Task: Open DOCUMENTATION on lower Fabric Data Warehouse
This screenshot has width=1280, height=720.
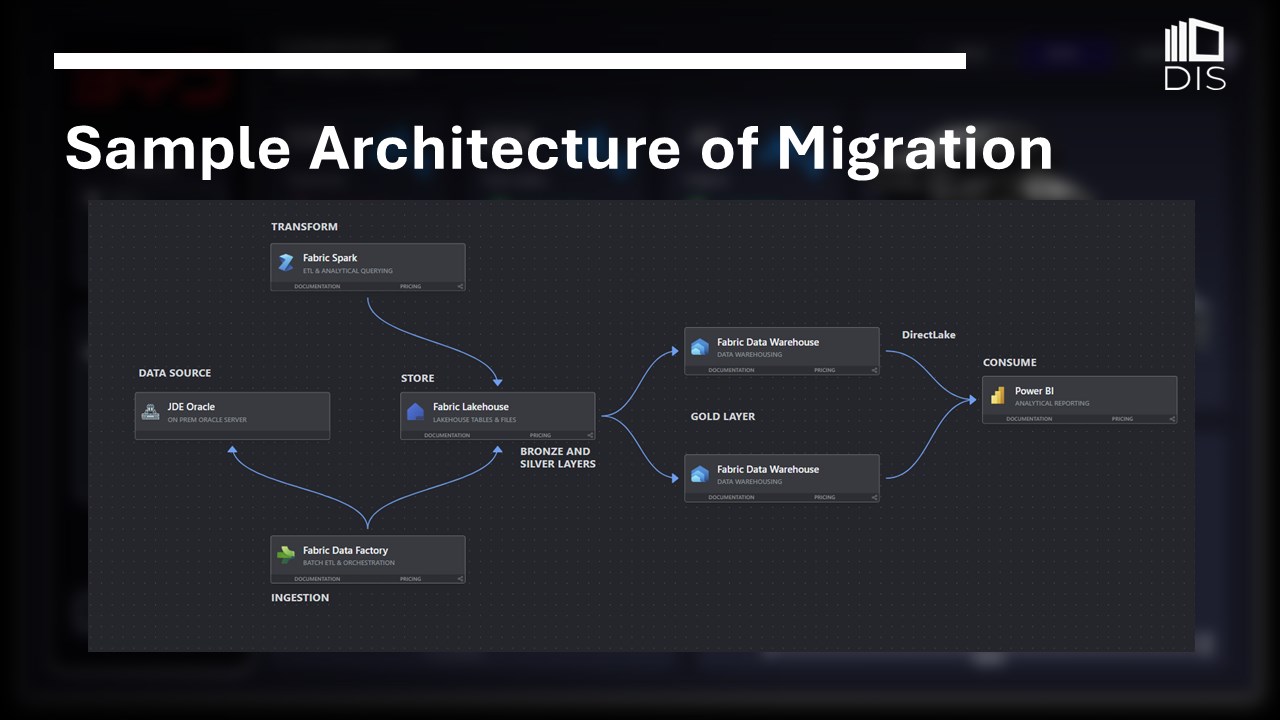Action: coord(731,497)
